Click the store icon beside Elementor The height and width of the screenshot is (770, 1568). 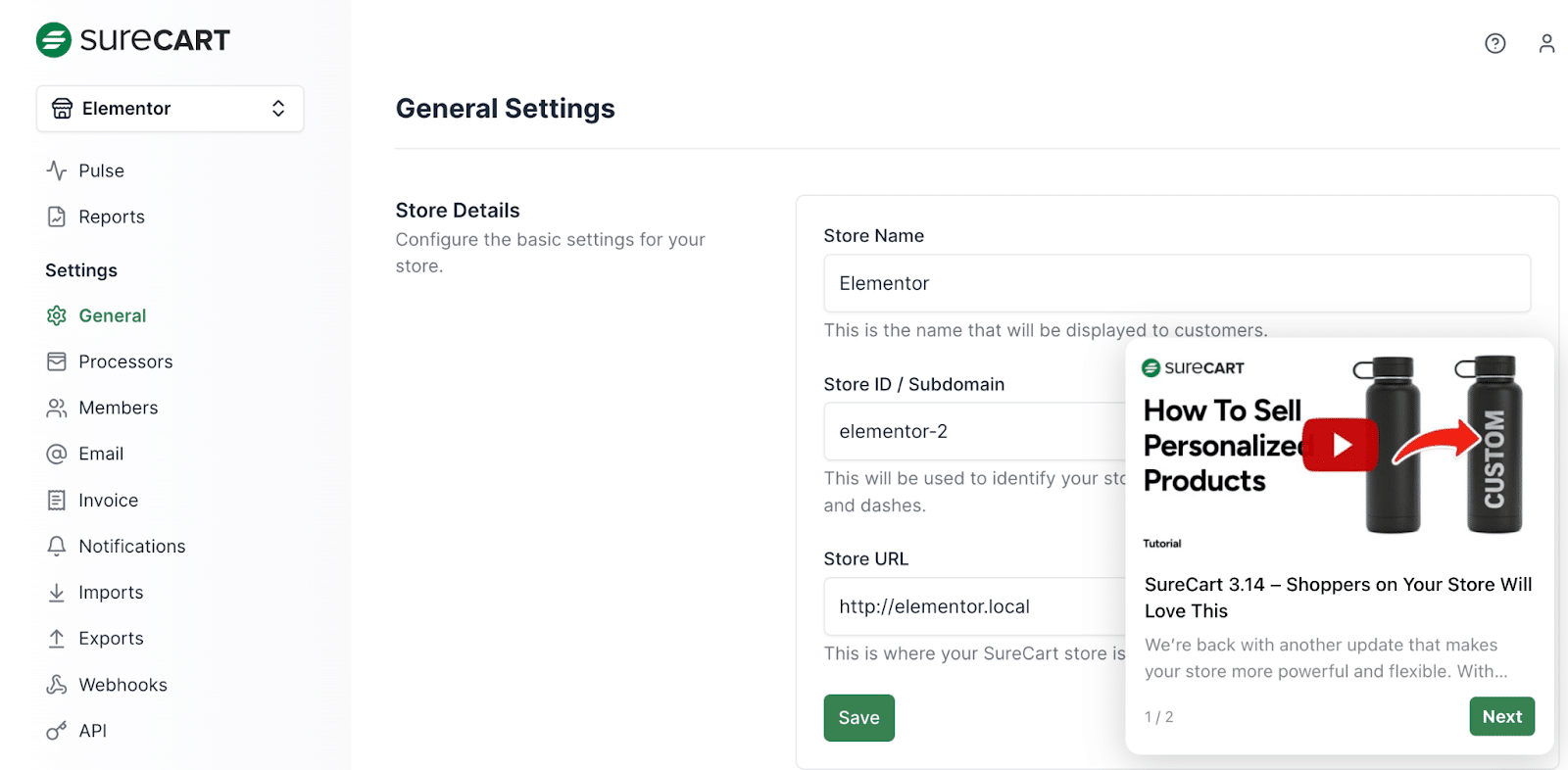(x=62, y=109)
